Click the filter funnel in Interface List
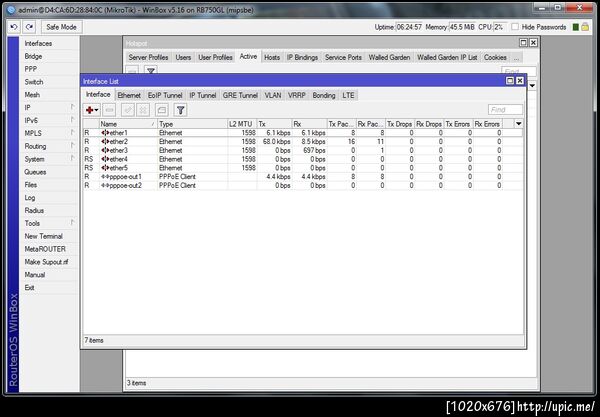The image size is (600, 417). 180,110
